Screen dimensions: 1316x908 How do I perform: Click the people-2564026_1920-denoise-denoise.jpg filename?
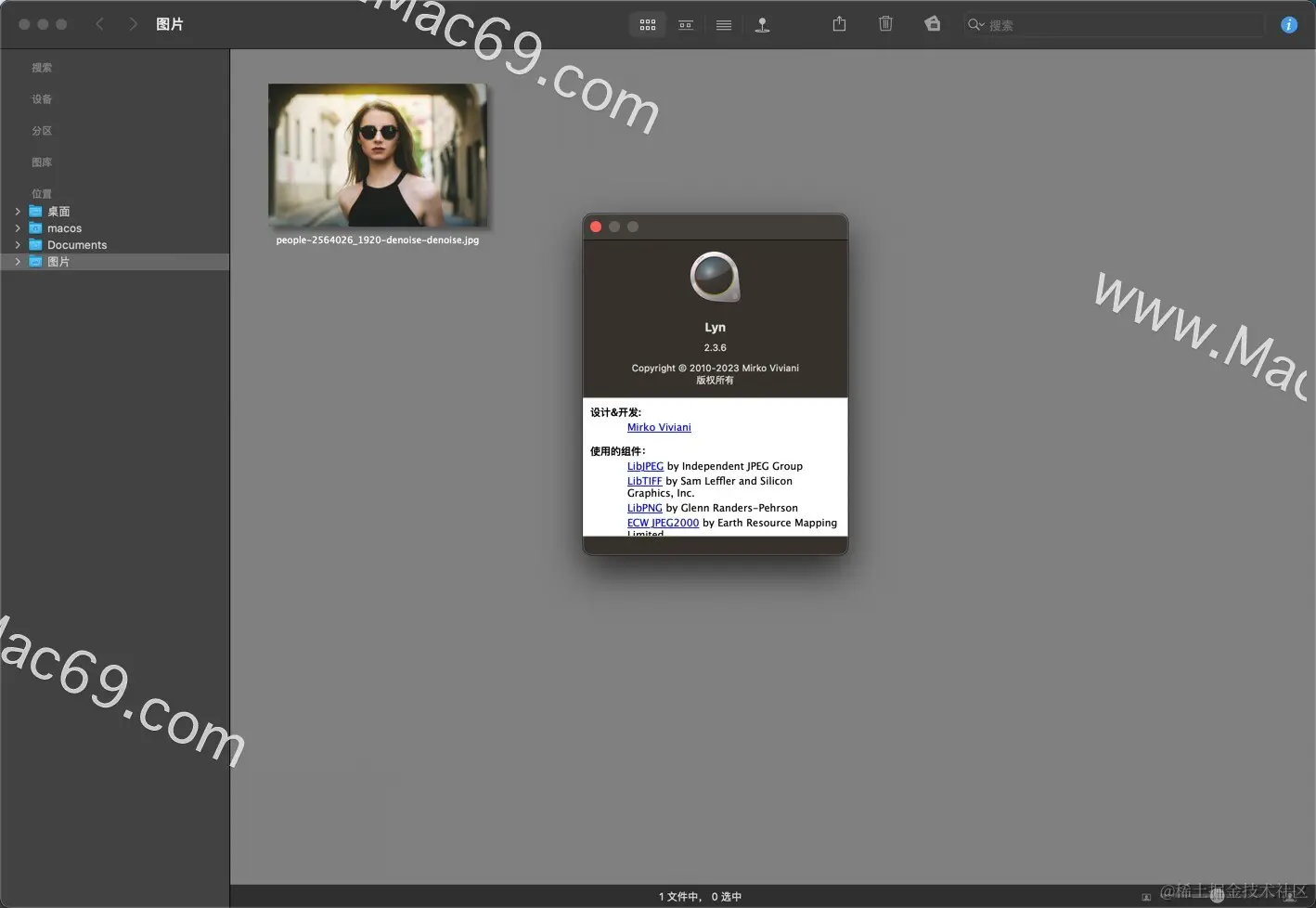(378, 240)
